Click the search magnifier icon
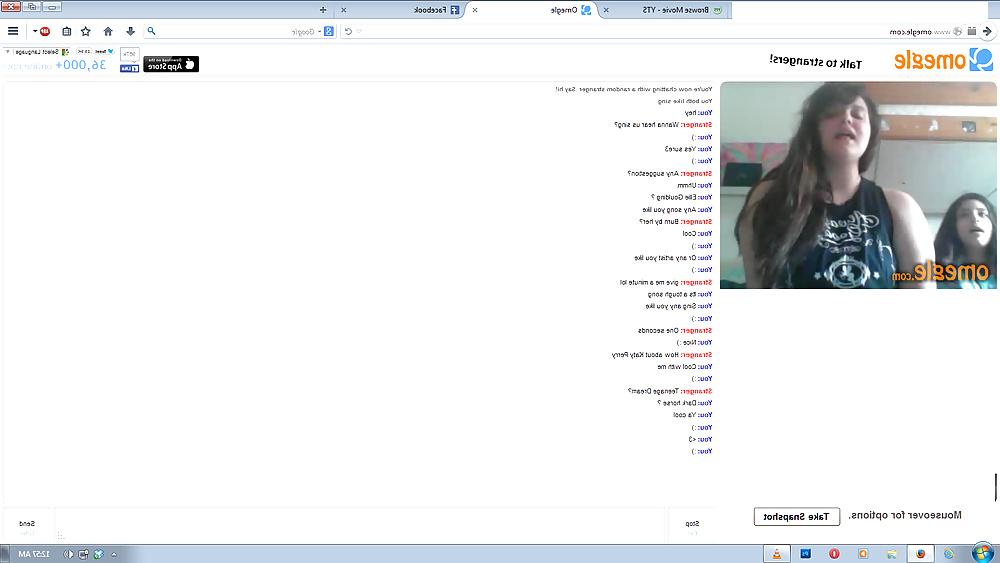This screenshot has width=1000, height=563. (151, 31)
